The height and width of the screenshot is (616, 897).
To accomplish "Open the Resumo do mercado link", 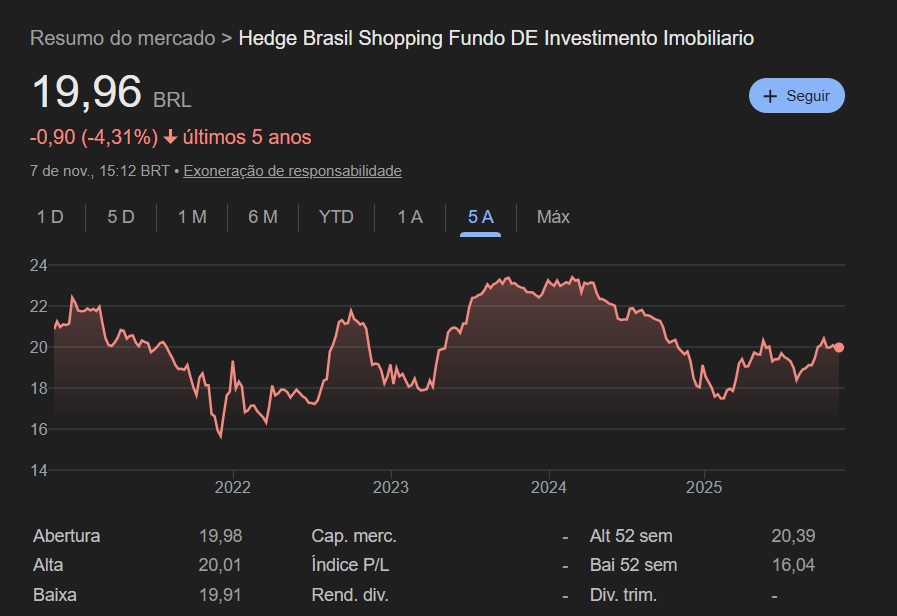I will tap(122, 39).
